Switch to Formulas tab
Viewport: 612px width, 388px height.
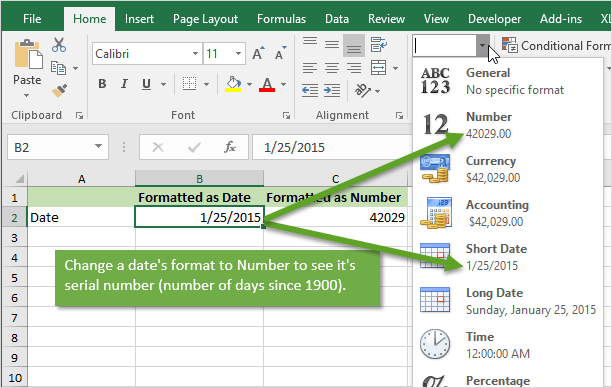(x=281, y=19)
